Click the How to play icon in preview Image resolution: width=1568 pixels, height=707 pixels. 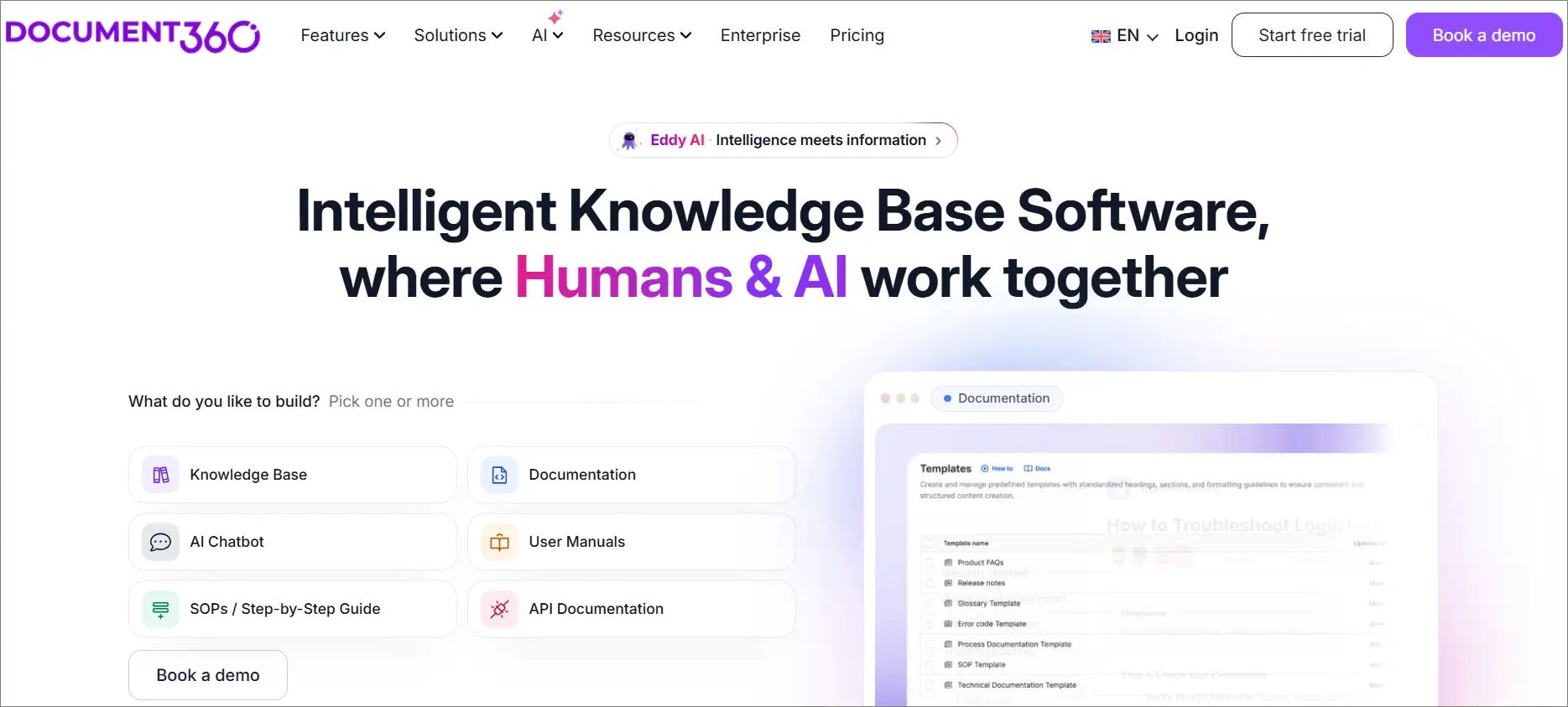coord(985,469)
